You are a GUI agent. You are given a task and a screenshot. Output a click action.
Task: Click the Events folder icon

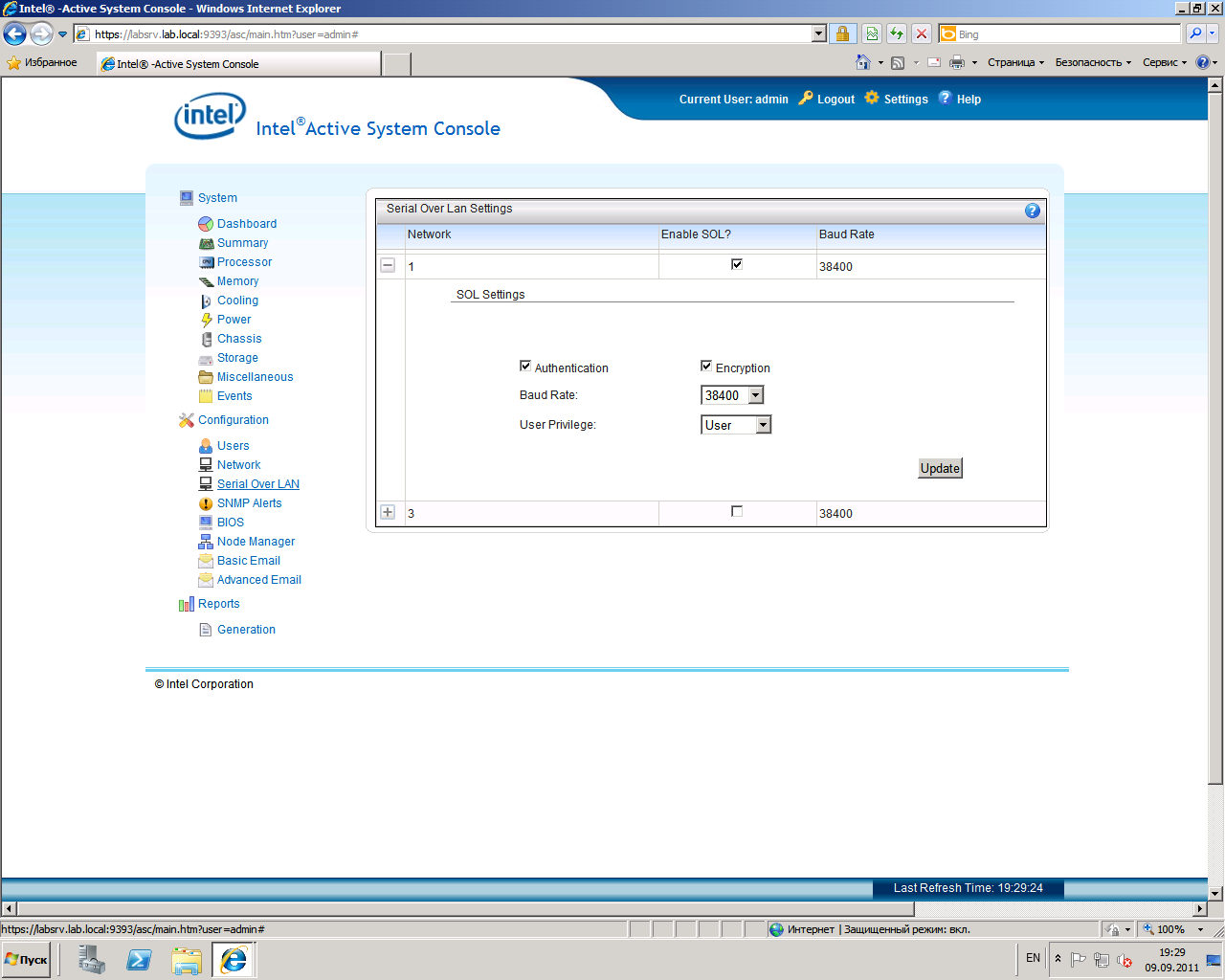tap(206, 396)
